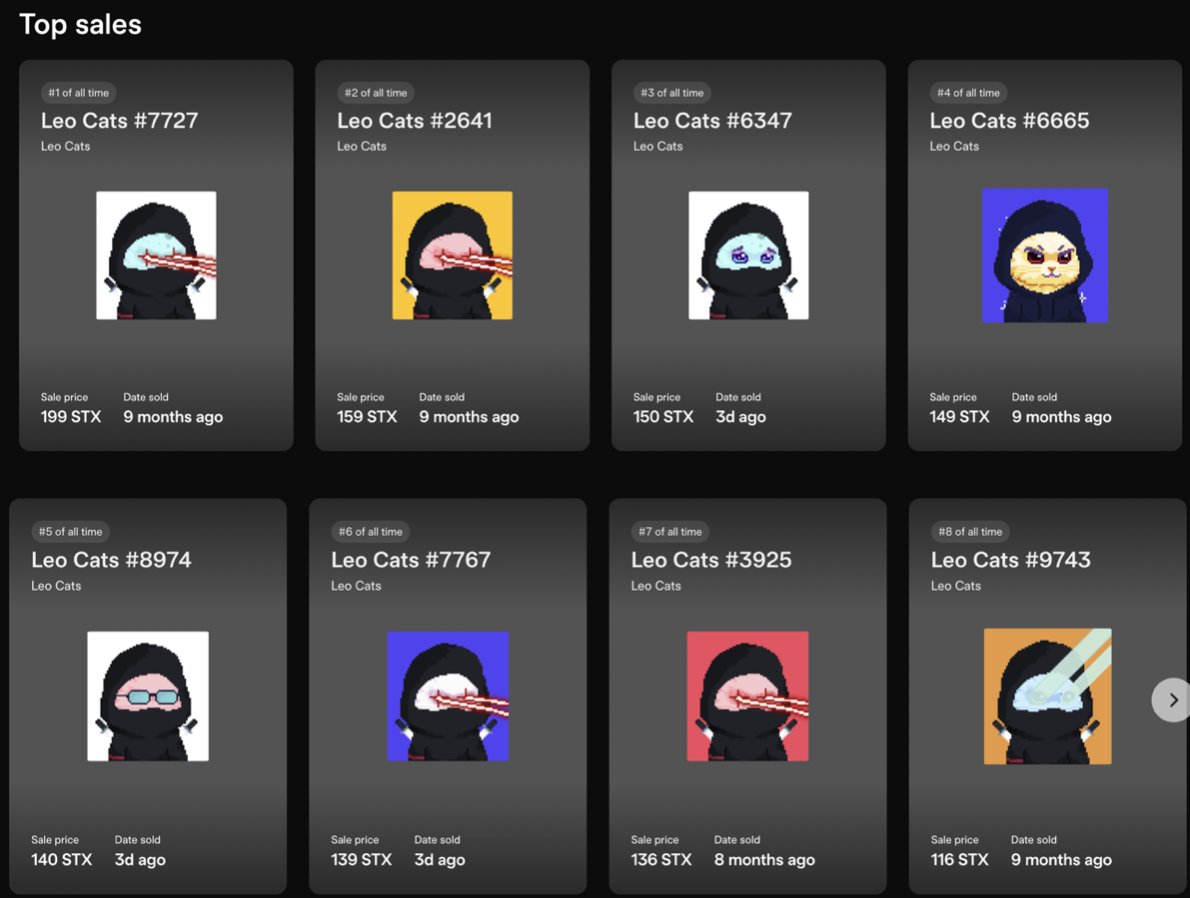Image resolution: width=1190 pixels, height=898 pixels.
Task: Click the Top sales heading
Action: (x=80, y=24)
